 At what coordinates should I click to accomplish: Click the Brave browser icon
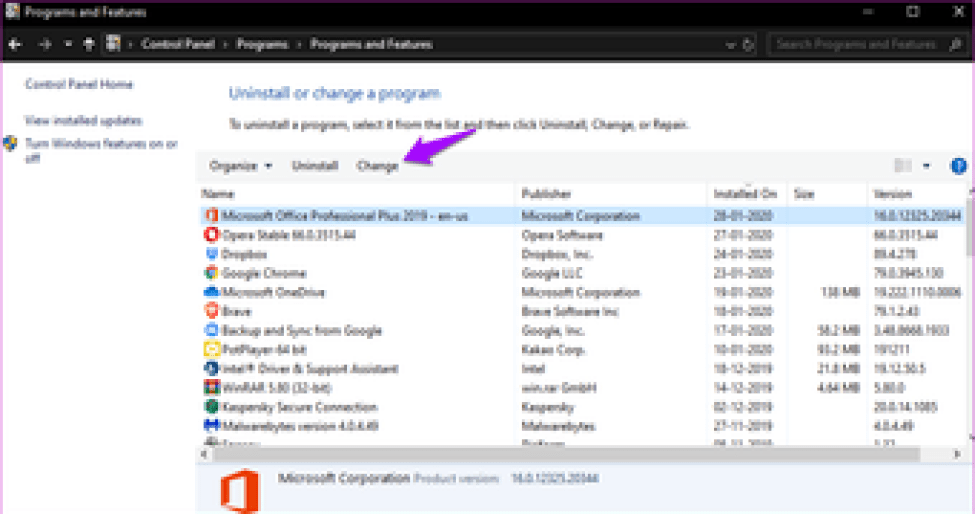[211, 311]
